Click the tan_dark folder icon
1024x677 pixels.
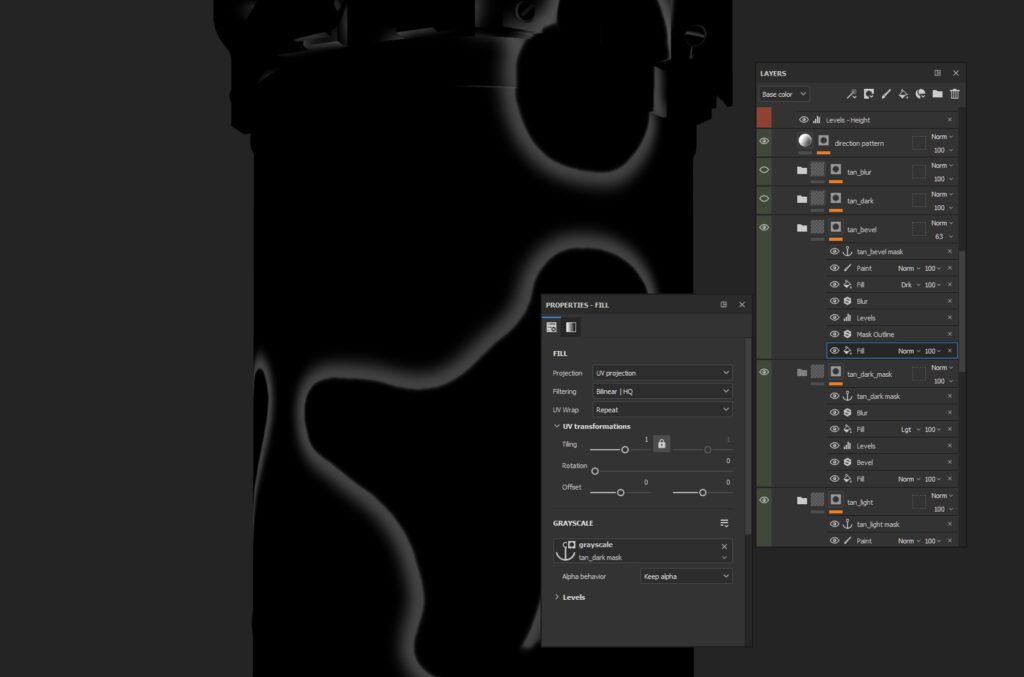click(x=801, y=199)
